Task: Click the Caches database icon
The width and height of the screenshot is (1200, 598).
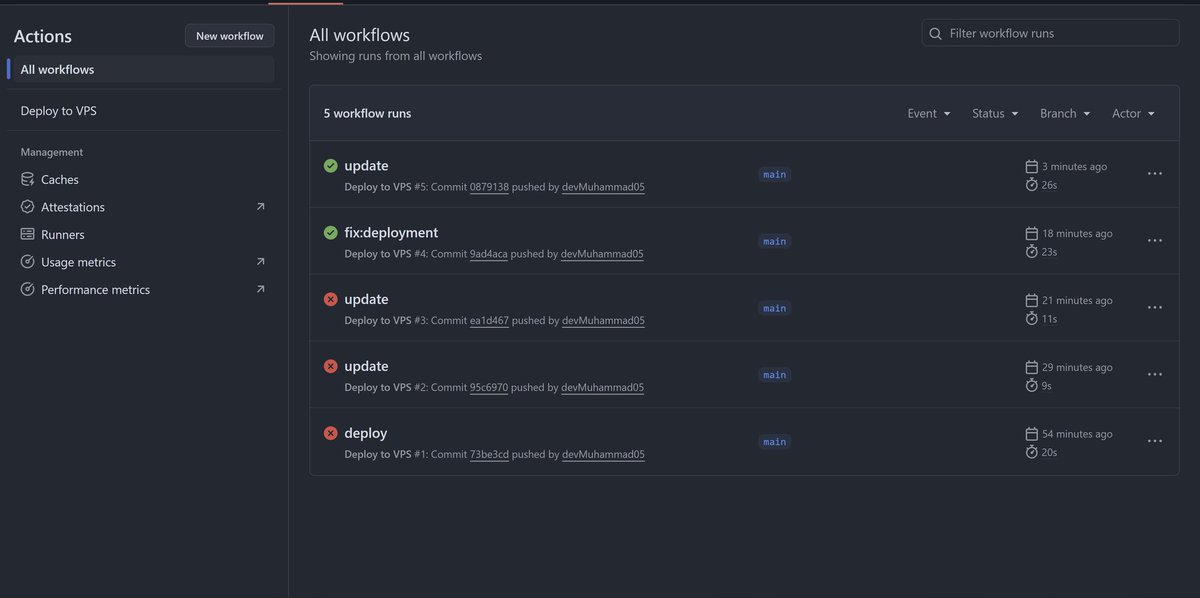Action: [28, 180]
